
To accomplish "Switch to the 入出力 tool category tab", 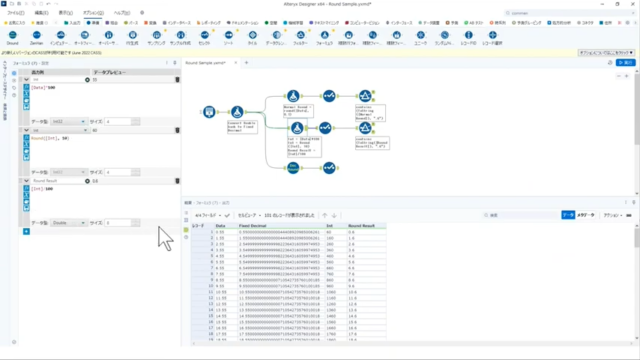I will coord(72,23).
